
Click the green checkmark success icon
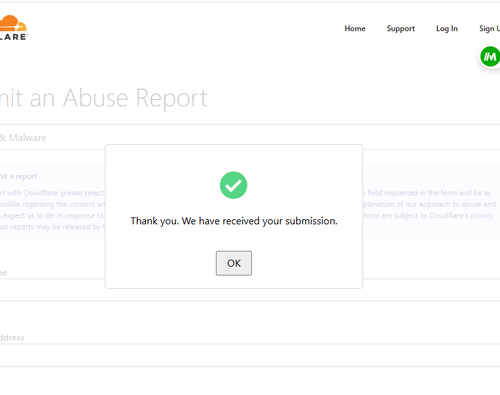233,185
